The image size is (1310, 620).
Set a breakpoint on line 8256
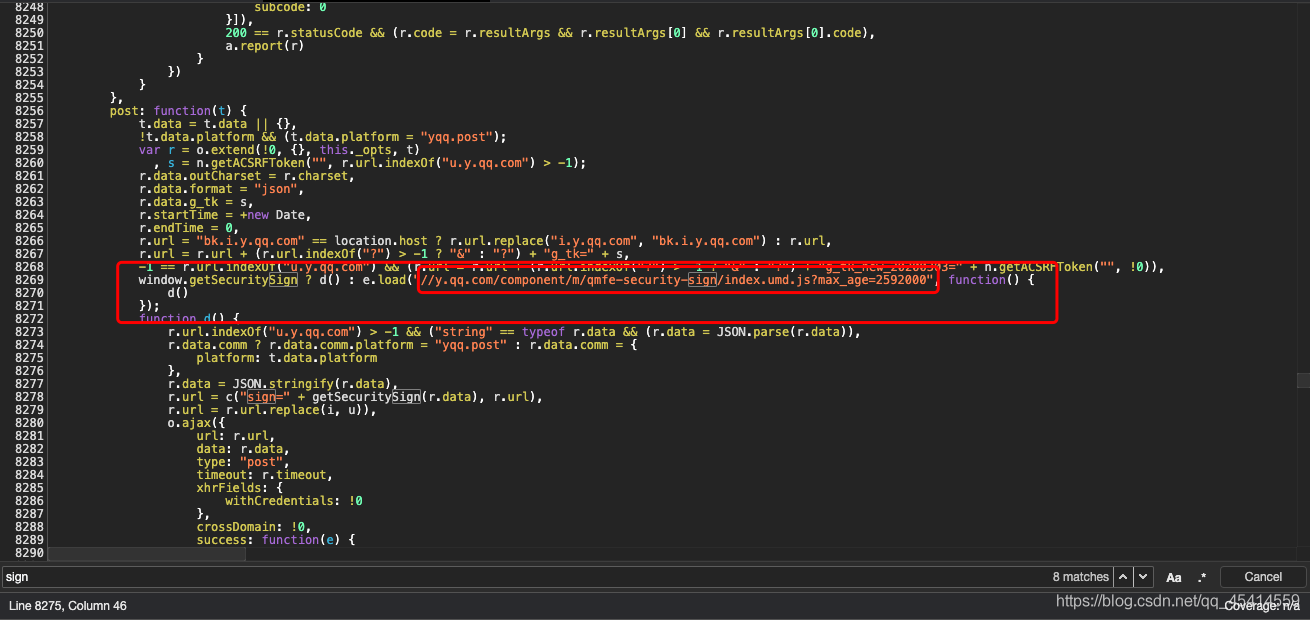[29, 111]
